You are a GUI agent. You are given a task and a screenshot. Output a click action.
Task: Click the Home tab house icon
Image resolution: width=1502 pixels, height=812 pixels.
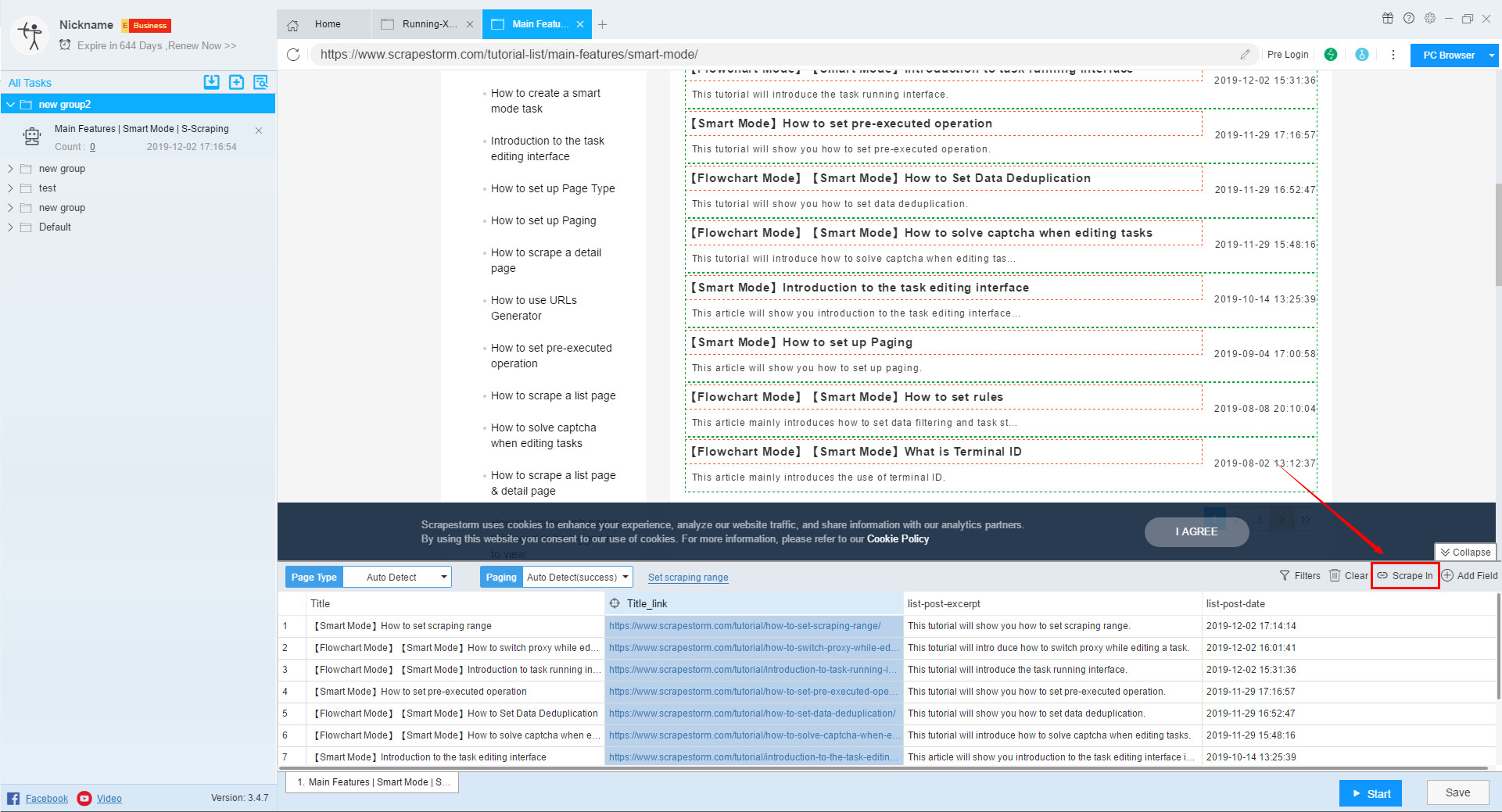293,25
